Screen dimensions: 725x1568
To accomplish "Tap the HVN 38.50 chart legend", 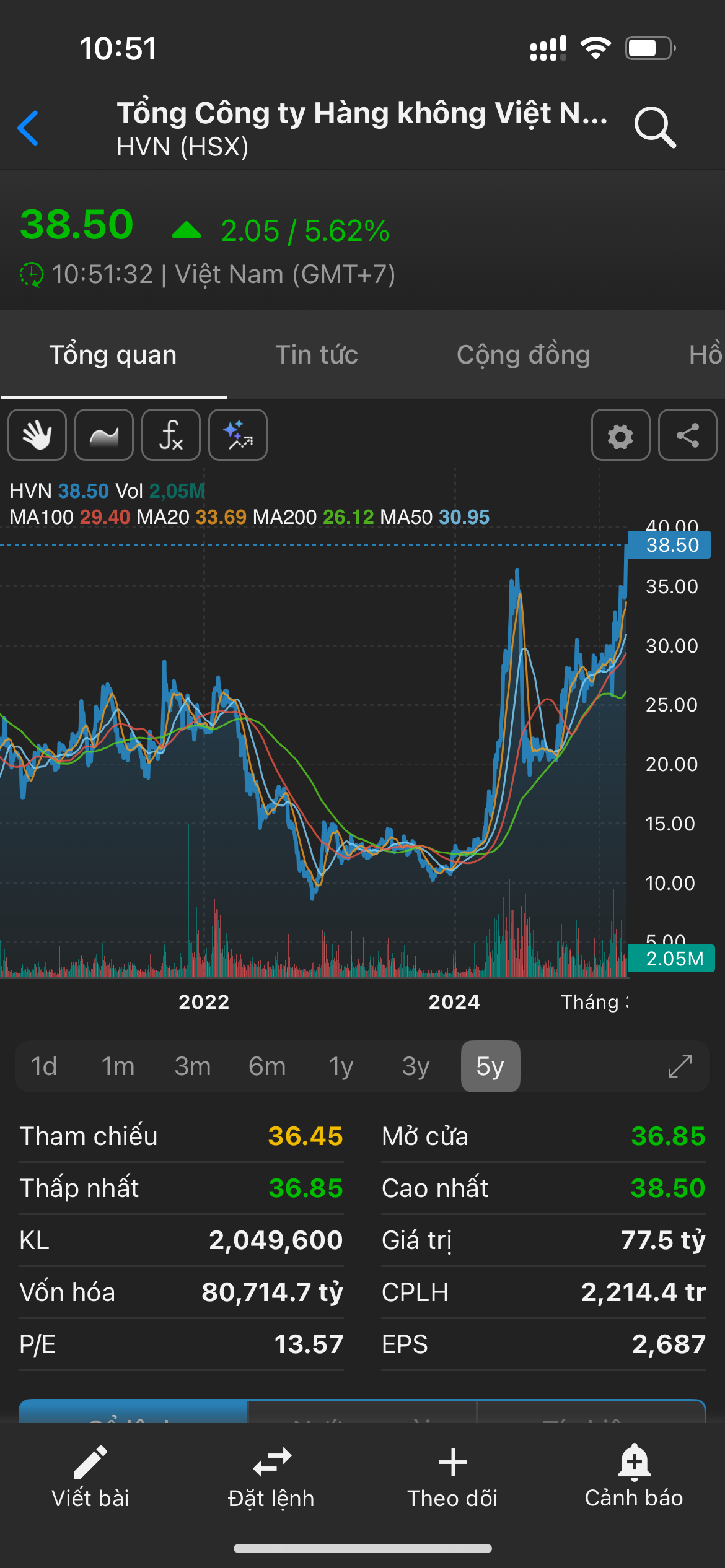I will [59, 491].
